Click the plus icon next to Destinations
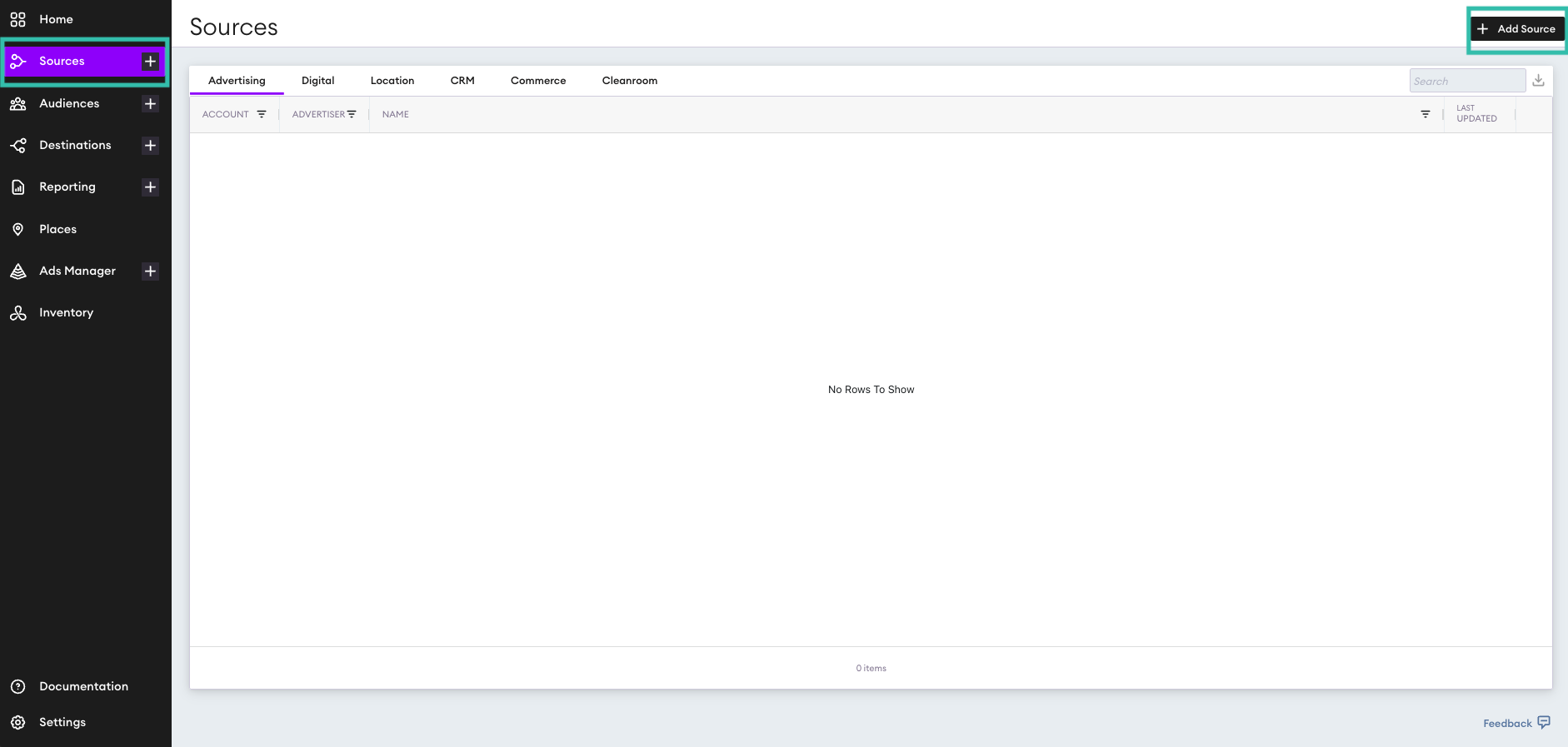Viewport: 1568px width, 747px height. click(x=150, y=145)
